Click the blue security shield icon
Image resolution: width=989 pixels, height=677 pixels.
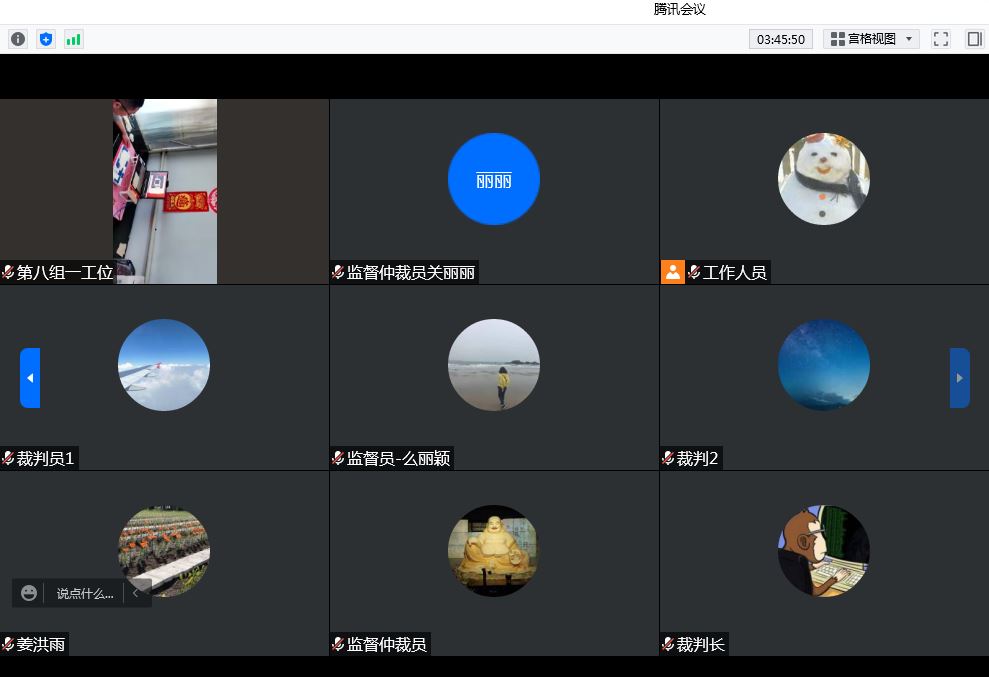46,39
